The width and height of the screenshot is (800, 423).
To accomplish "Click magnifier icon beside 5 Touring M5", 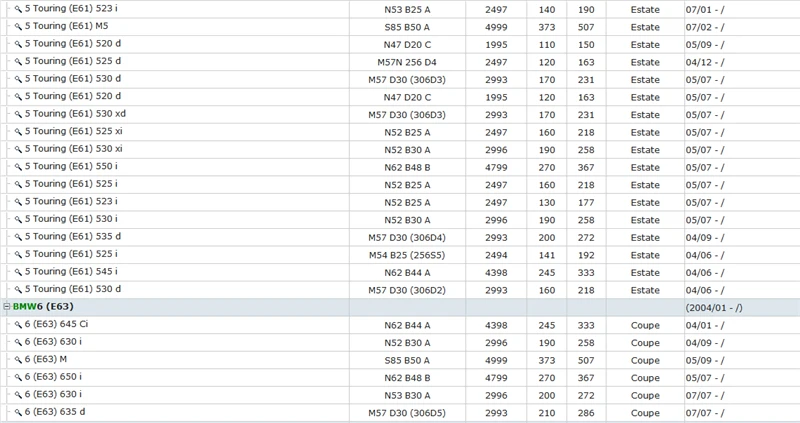I will [x=18, y=27].
